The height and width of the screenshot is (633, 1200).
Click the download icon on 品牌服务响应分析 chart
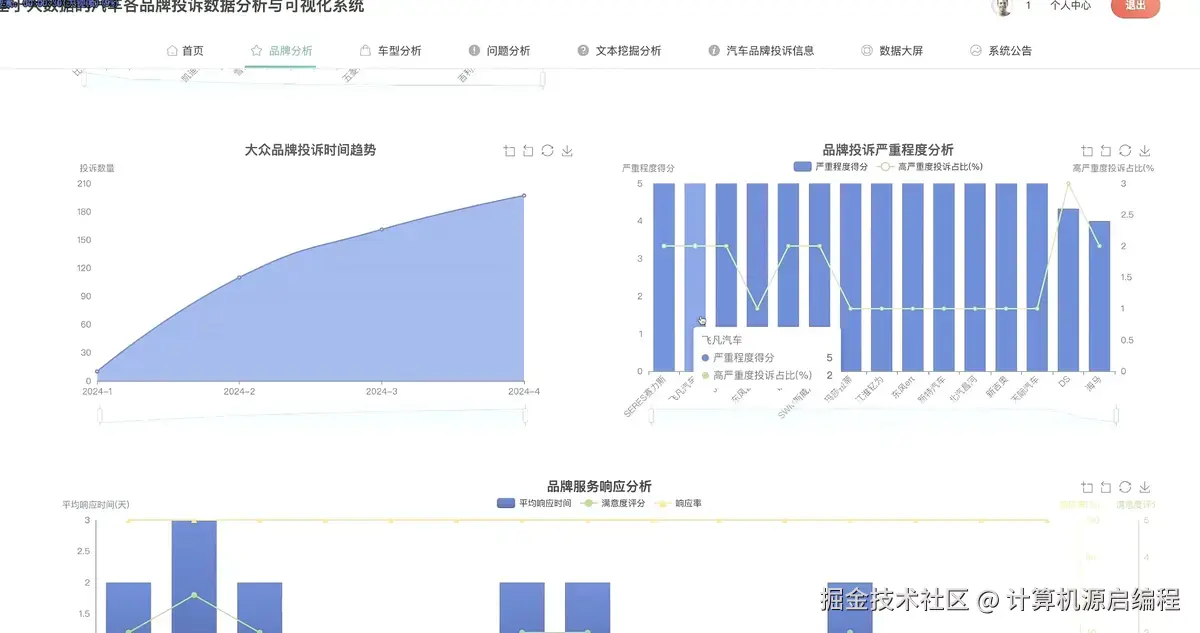tap(1145, 487)
